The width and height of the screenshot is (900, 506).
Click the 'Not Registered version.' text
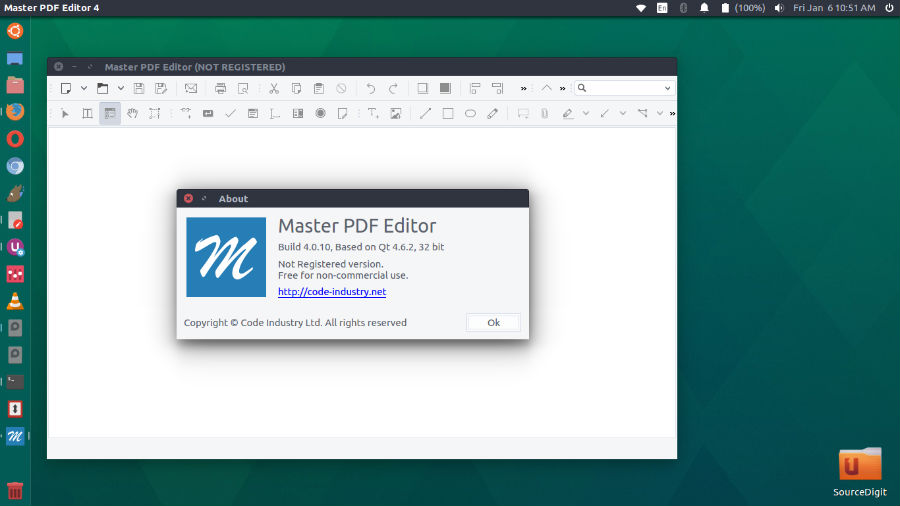pyautogui.click(x=331, y=264)
